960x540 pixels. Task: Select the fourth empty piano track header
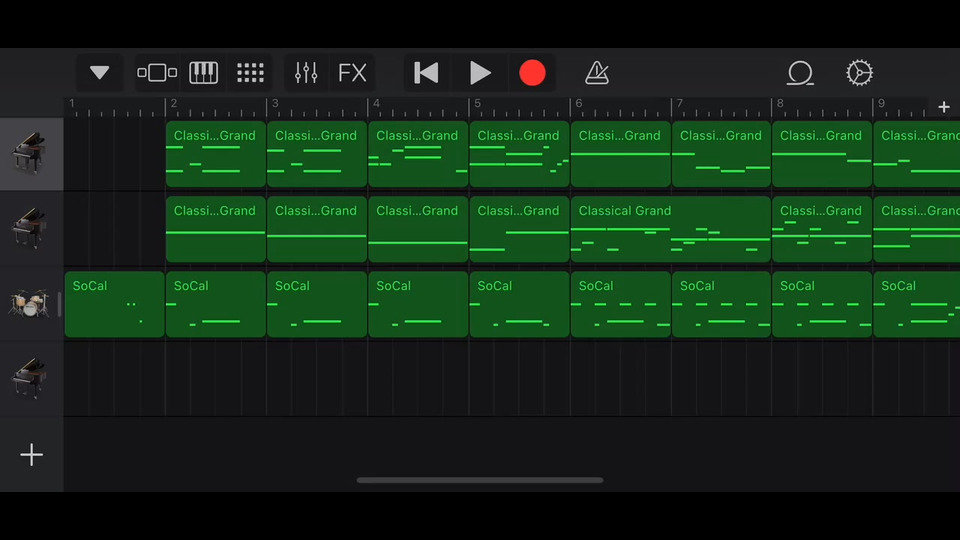click(x=31, y=378)
